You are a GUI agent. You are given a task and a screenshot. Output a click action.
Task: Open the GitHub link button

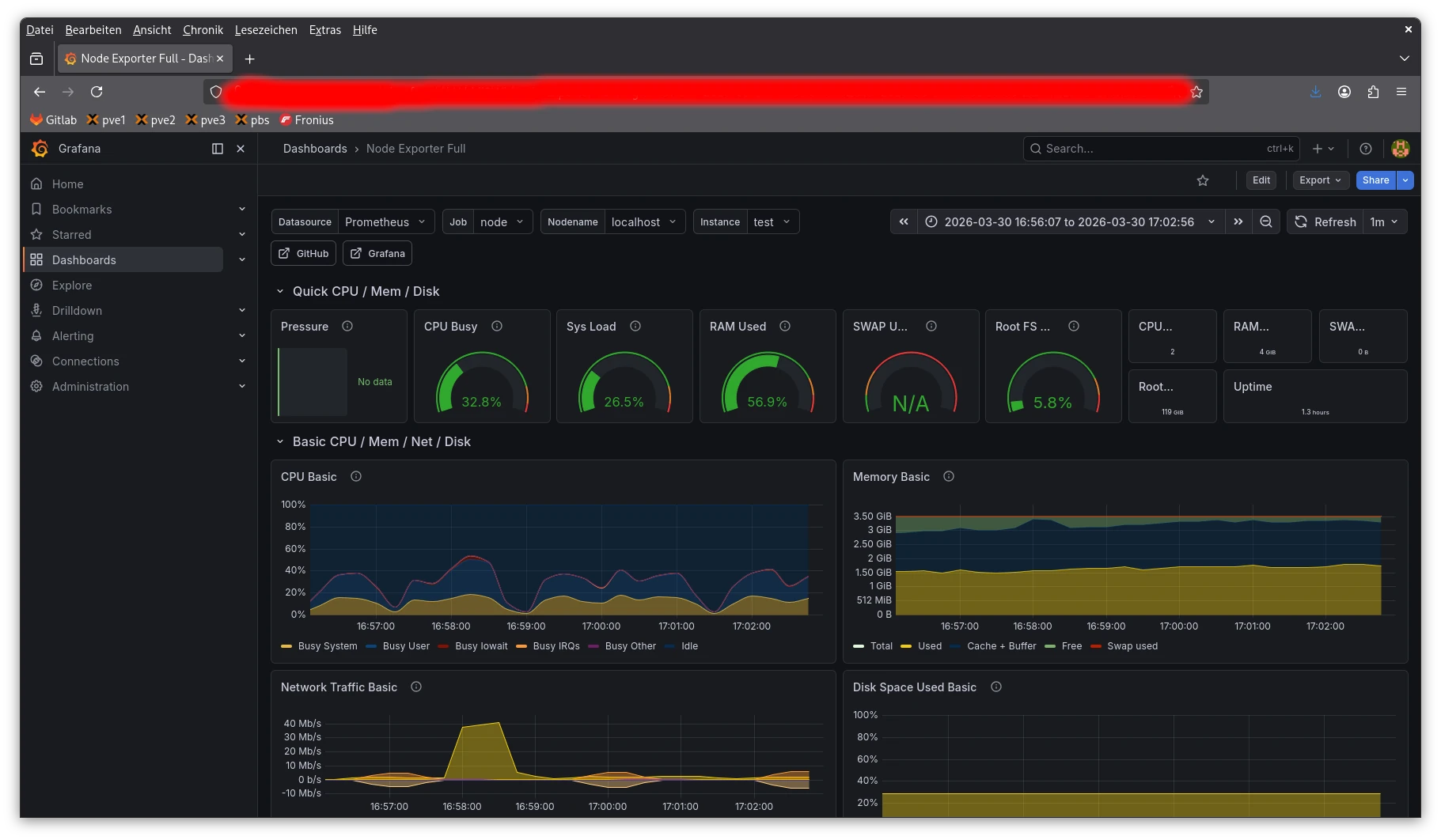click(x=304, y=254)
